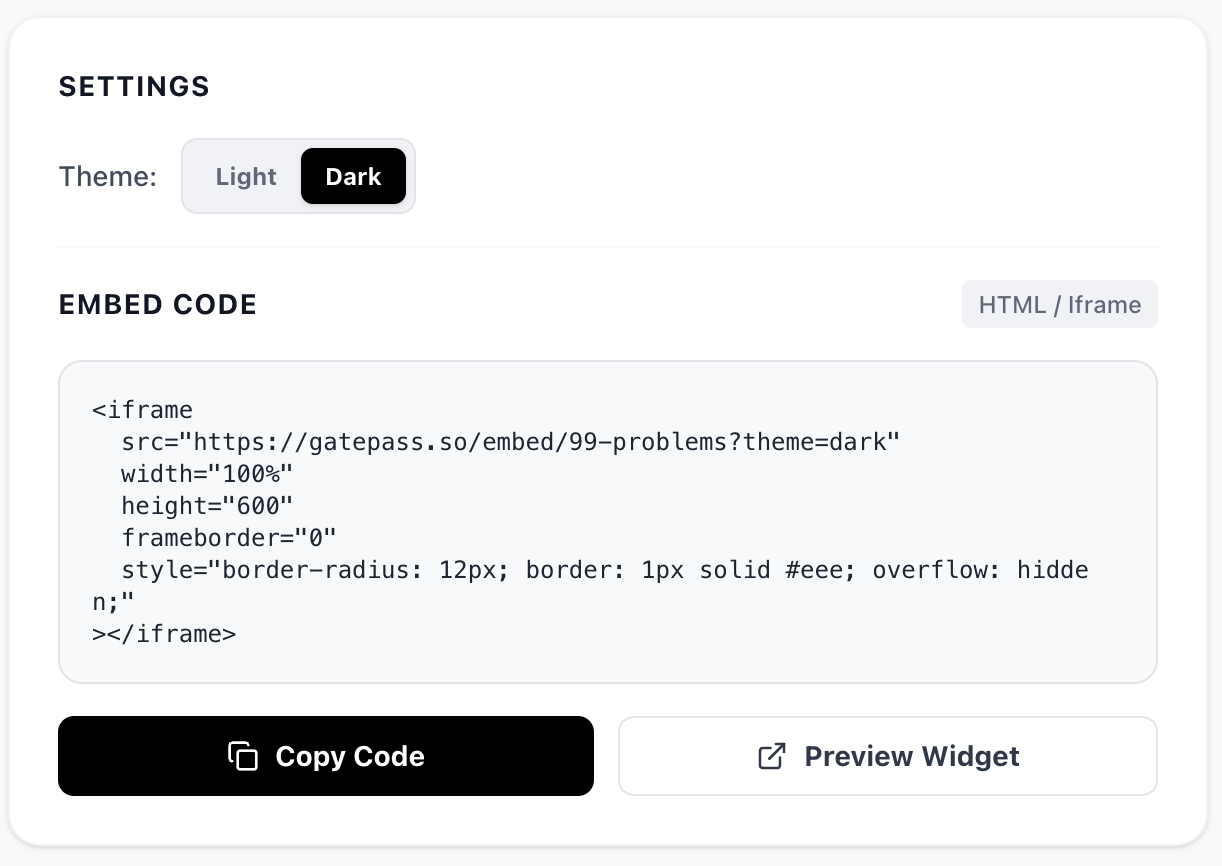Click the EMBED CODE section heading

(x=158, y=305)
